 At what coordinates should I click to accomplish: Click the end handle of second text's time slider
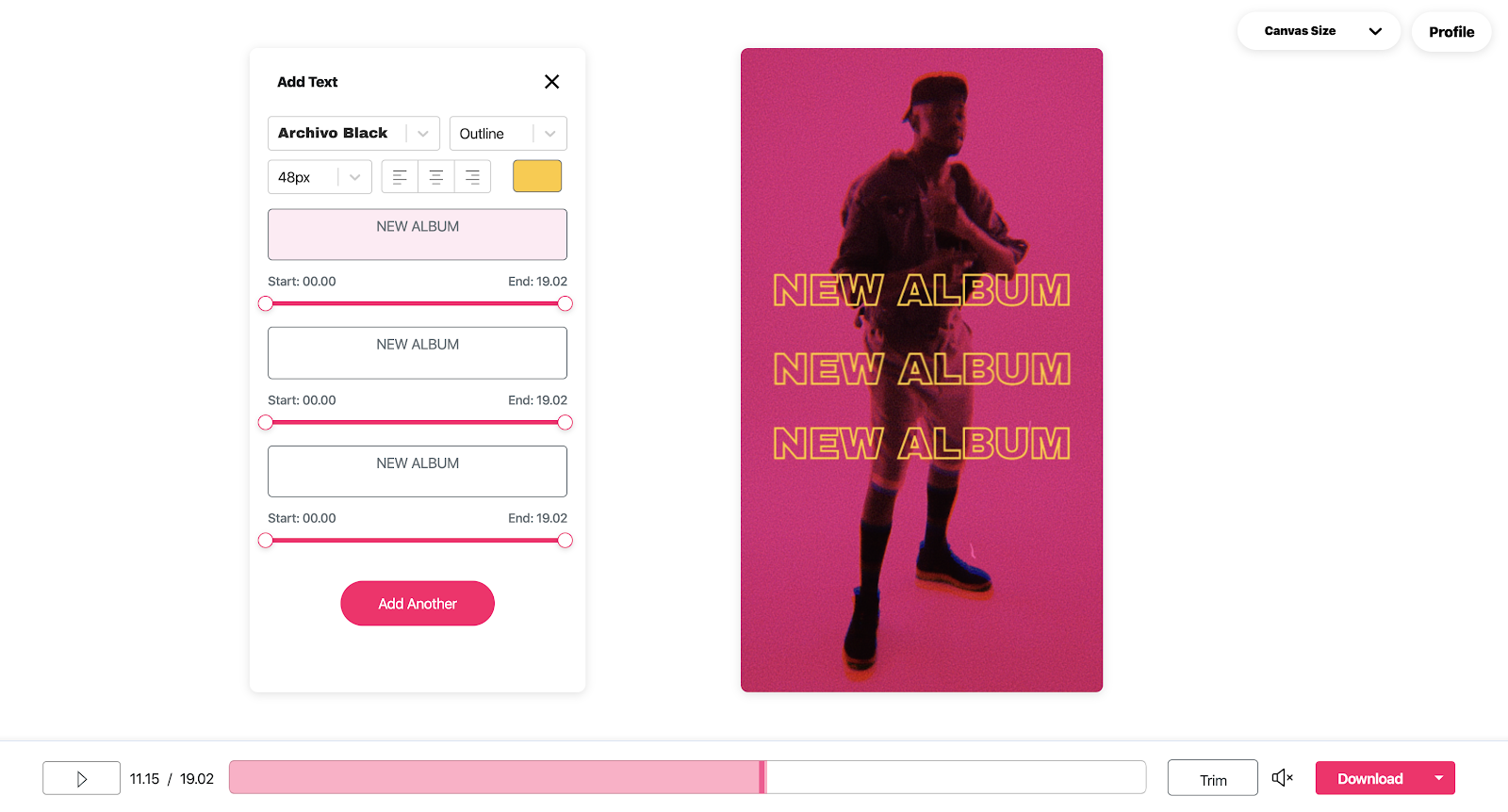565,422
